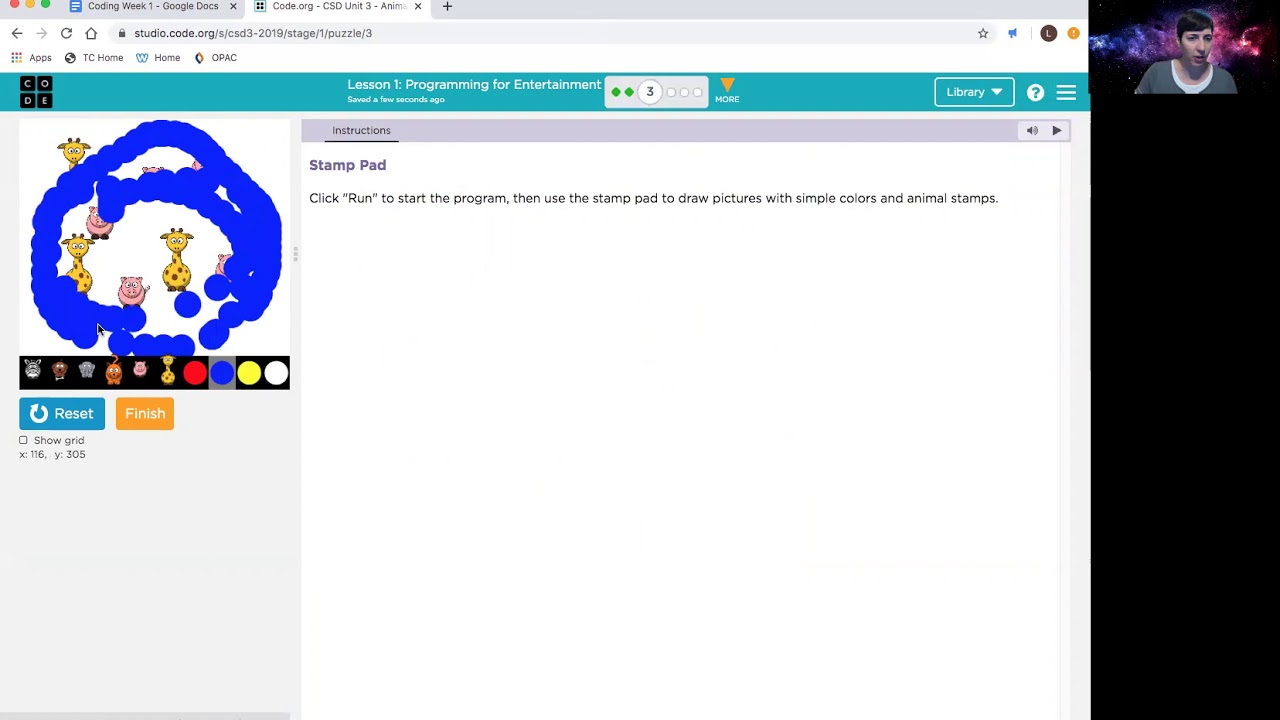Open the TC Home bookmark
Screen dimensions: 1280x720
click(94, 58)
